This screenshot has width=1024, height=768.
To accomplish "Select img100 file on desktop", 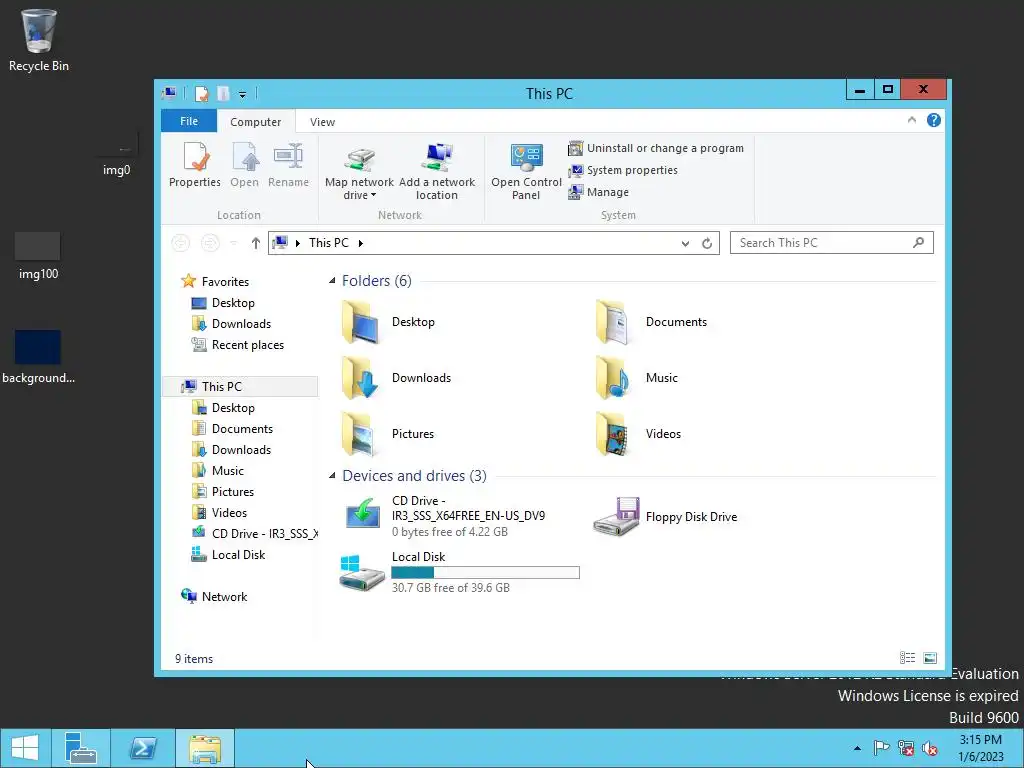I will click(38, 256).
